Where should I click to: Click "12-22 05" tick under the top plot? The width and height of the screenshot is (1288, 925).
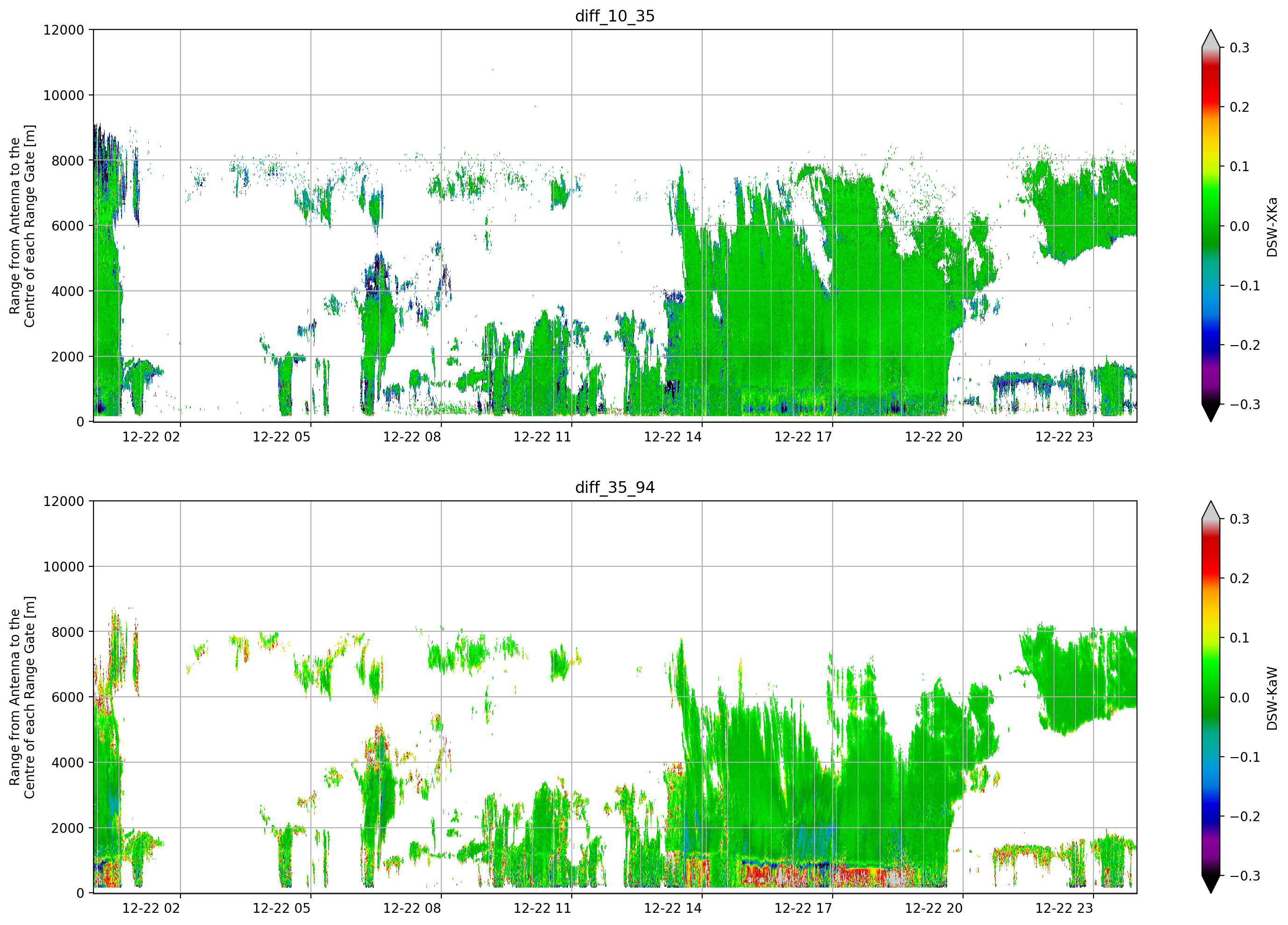point(282,437)
